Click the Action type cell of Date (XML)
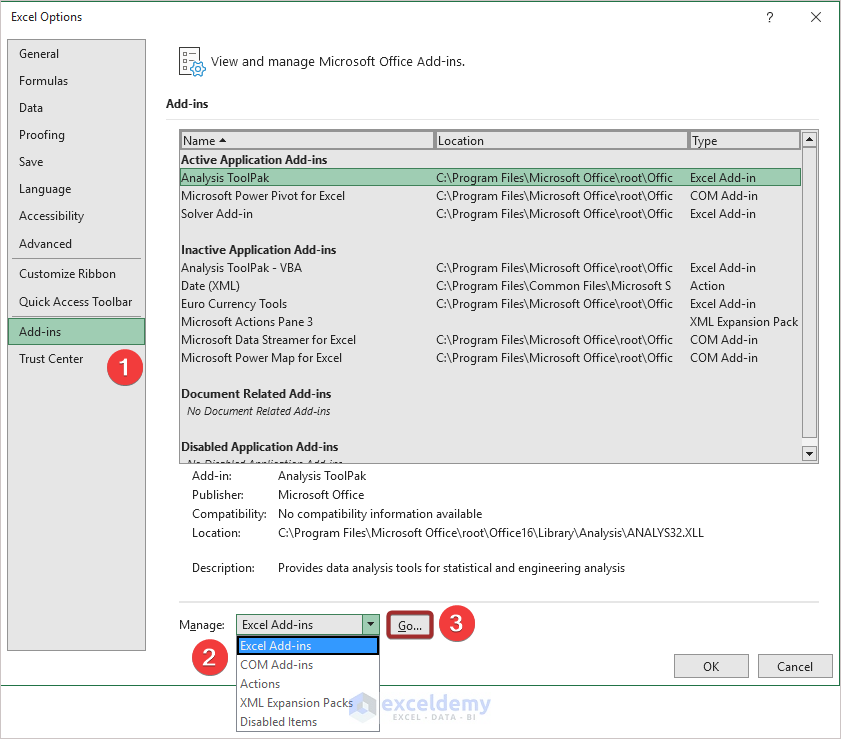This screenshot has height=739, width=841. click(707, 286)
